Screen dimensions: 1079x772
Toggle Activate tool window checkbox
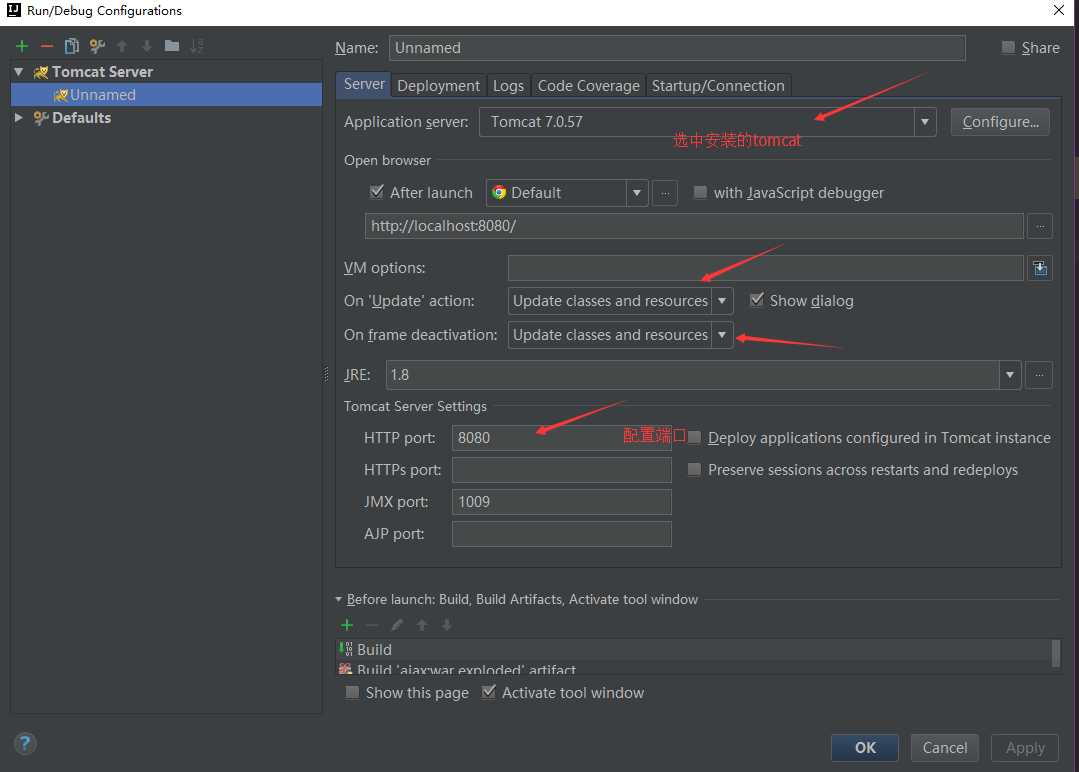click(488, 692)
